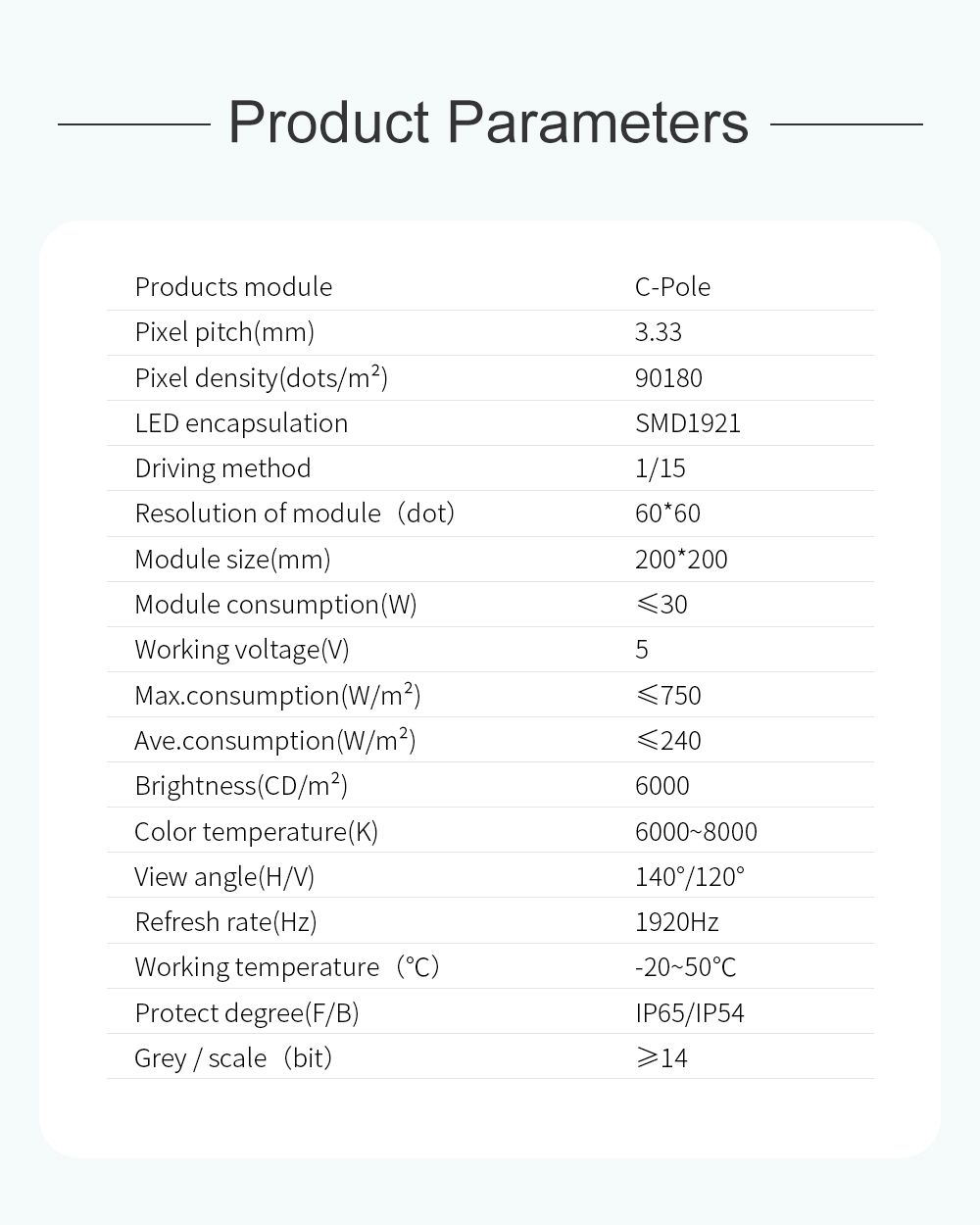Select the Brightness(CD/m²) label

[x=241, y=786]
